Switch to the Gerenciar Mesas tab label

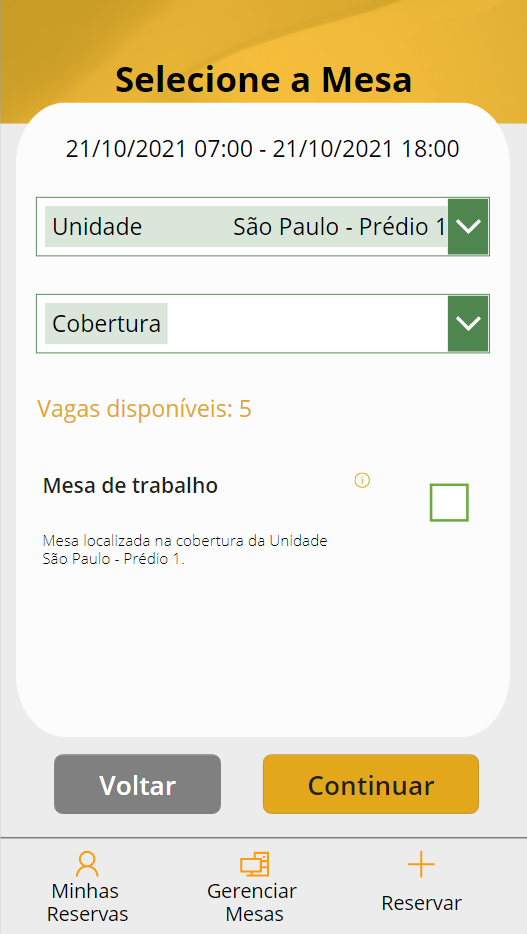click(252, 902)
